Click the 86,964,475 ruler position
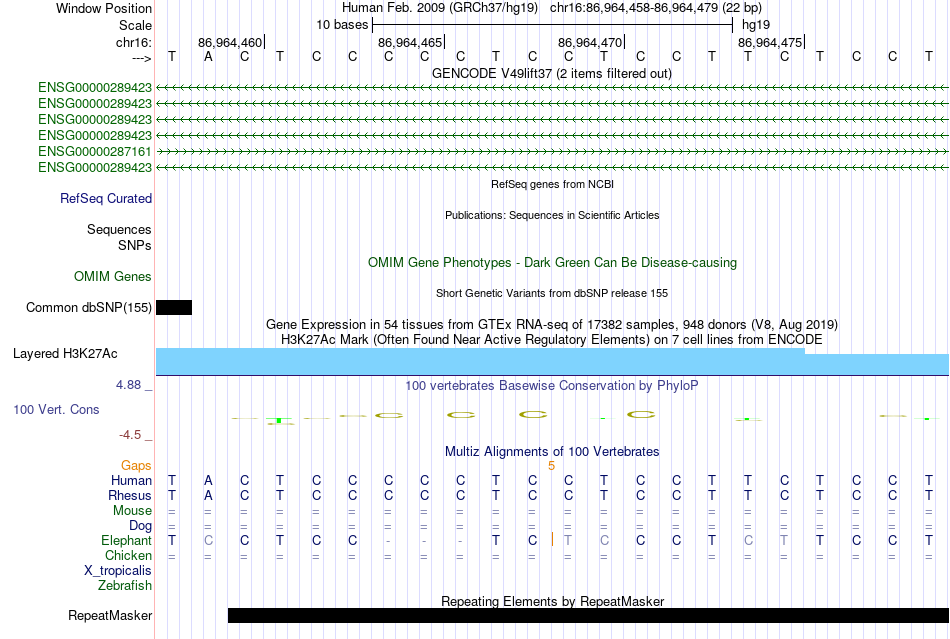950x639 pixels. coord(770,43)
